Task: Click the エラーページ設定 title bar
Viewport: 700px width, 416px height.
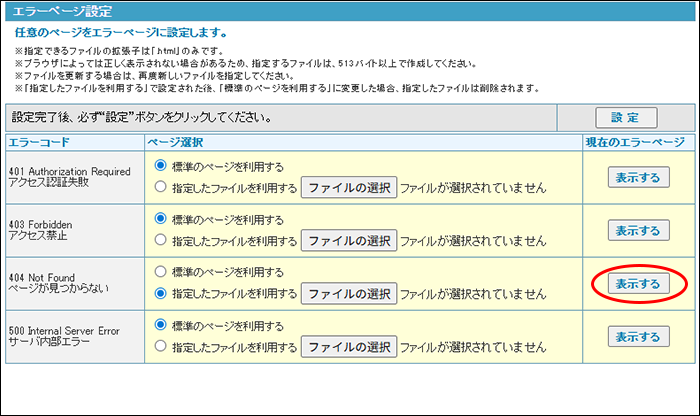Action: pyautogui.click(x=350, y=12)
